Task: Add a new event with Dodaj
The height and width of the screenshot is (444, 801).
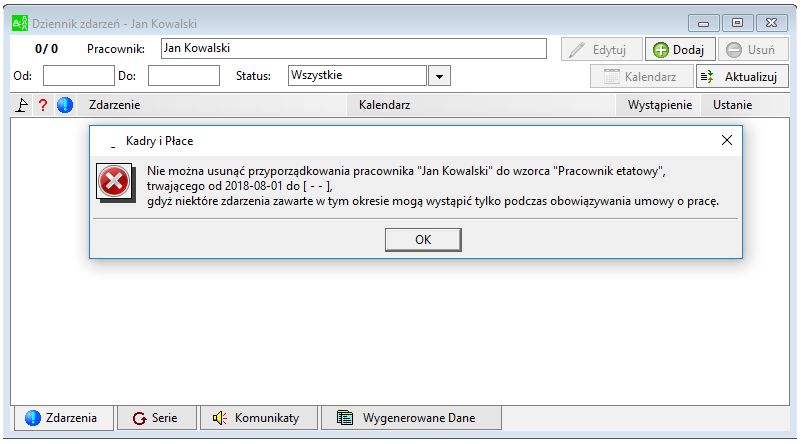Action: tap(679, 50)
